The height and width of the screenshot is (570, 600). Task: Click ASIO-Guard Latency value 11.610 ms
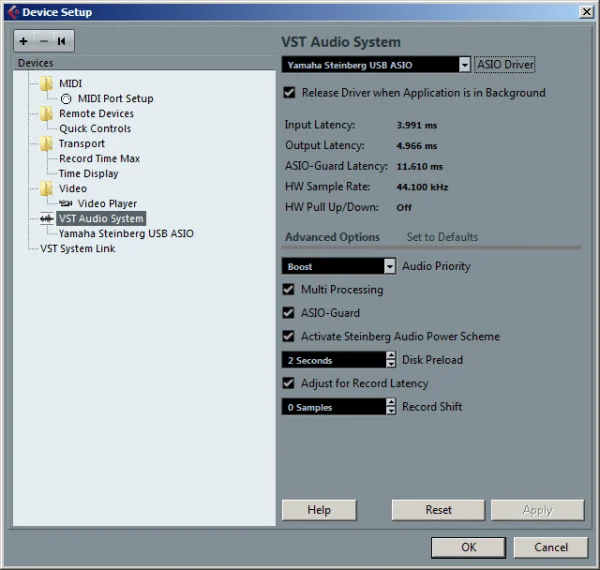tap(419, 166)
